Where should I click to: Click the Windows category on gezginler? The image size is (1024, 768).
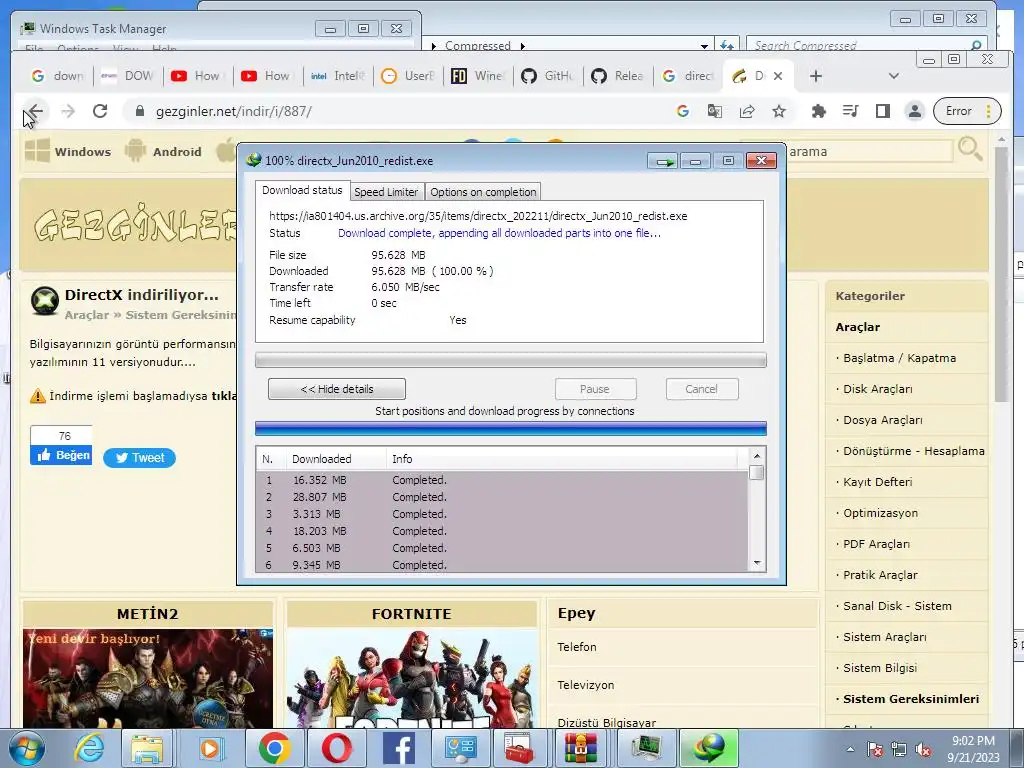68,151
